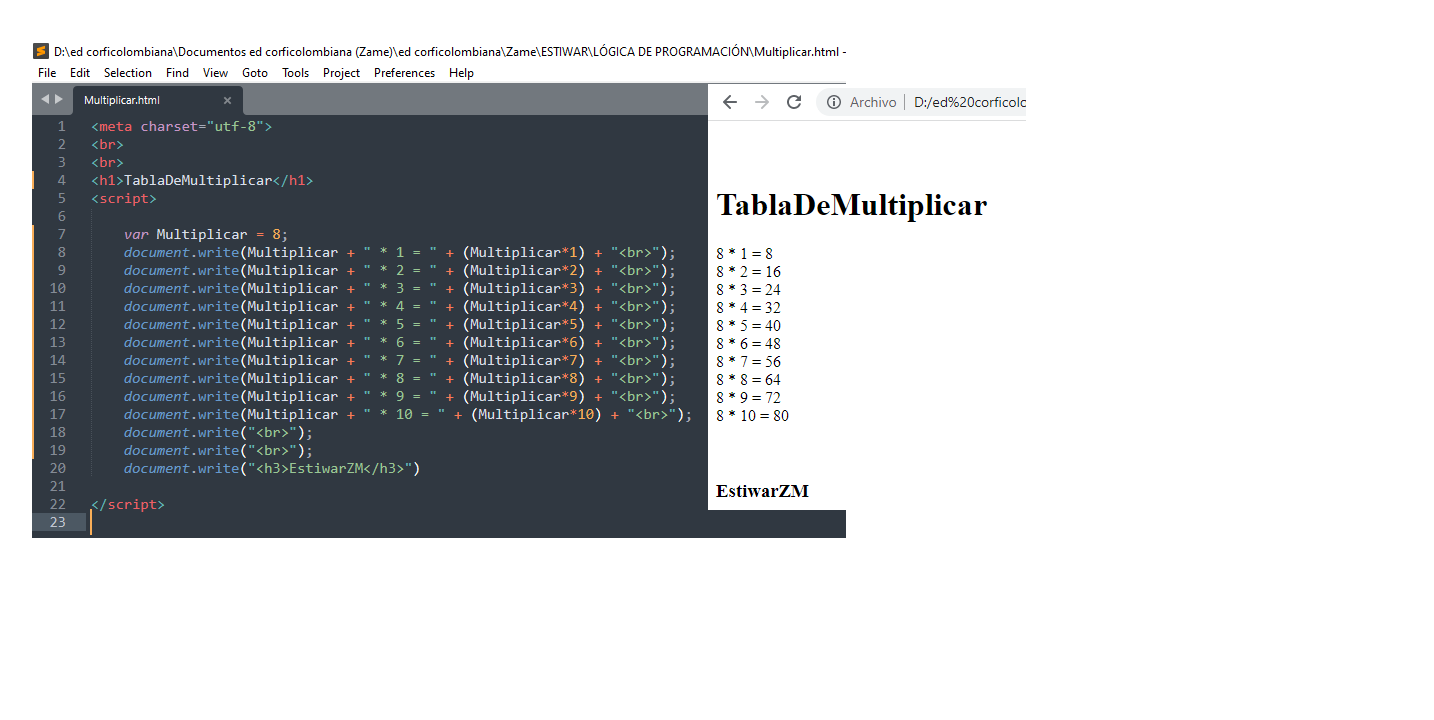The image size is (1434, 720).
Task: Click the TablaDeMultiplicar heading in browser
Action: tap(852, 205)
